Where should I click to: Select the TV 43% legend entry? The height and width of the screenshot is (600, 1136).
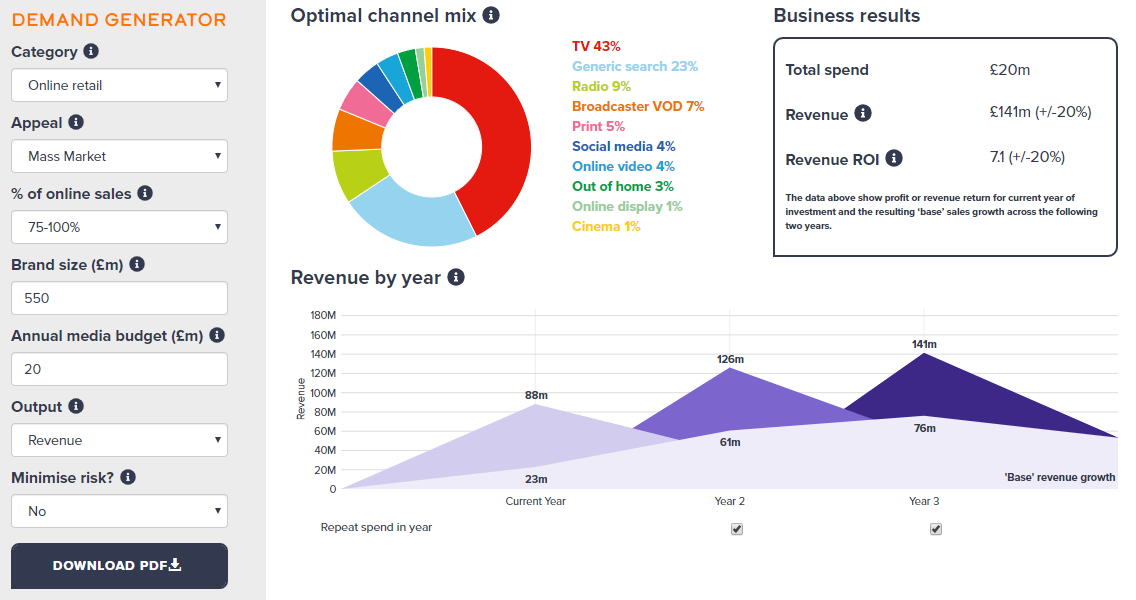[x=597, y=45]
